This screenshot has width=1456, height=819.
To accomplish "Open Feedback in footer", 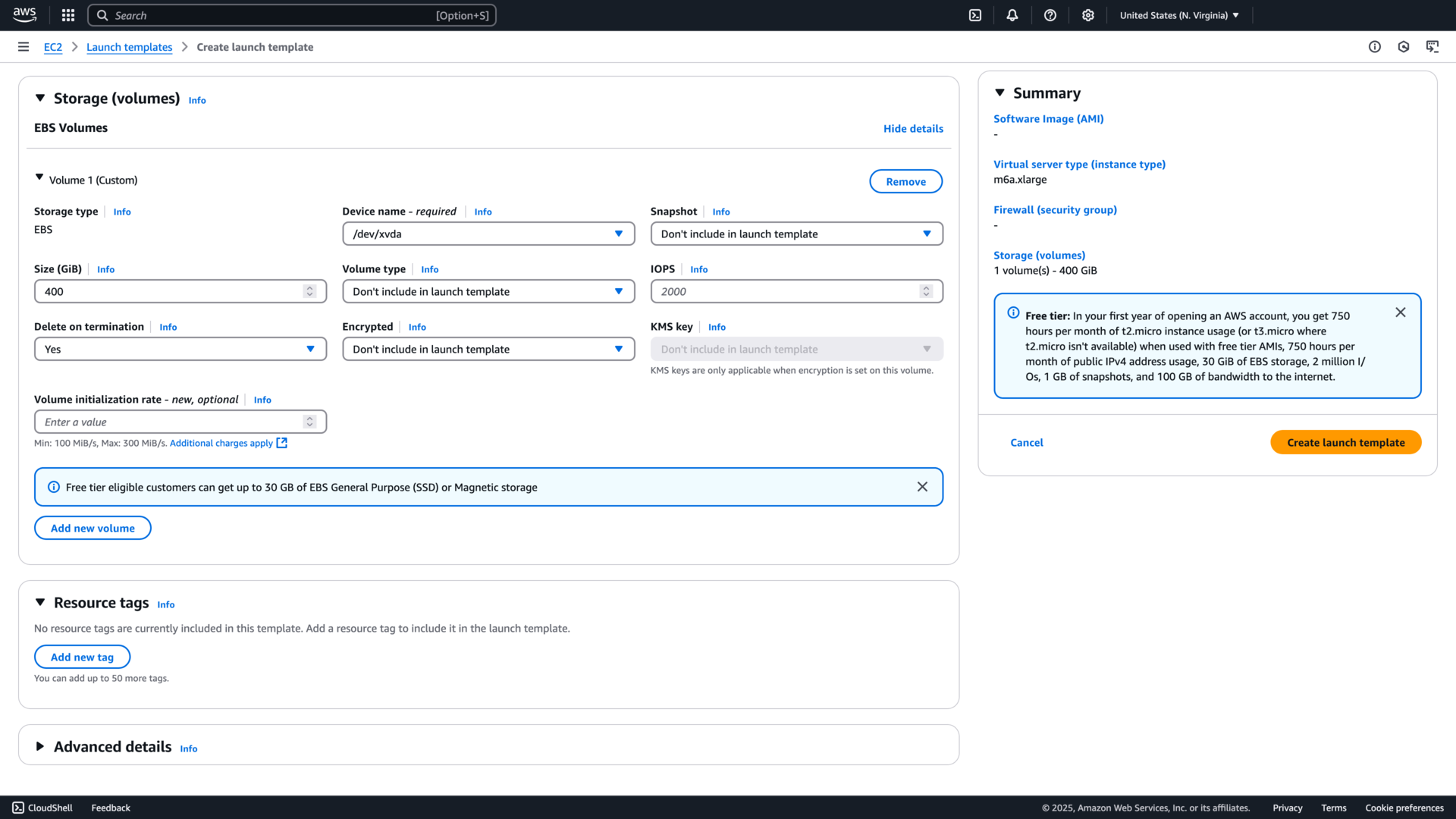I will coord(111,808).
